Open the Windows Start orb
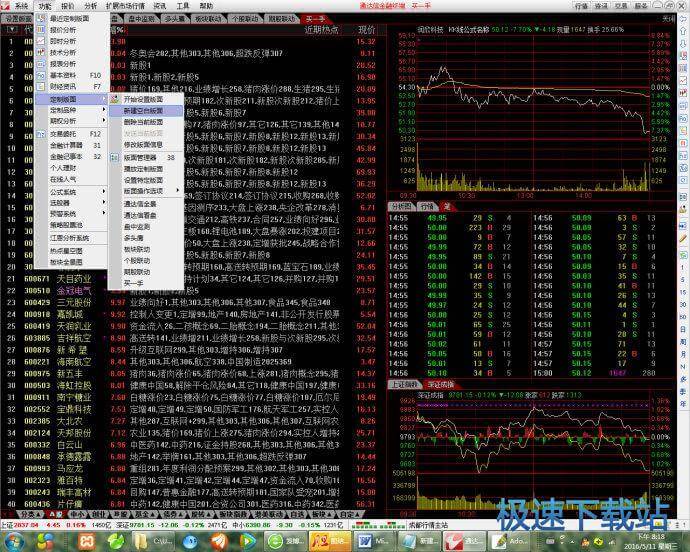This screenshot has height=552, width=690. pos(13,541)
